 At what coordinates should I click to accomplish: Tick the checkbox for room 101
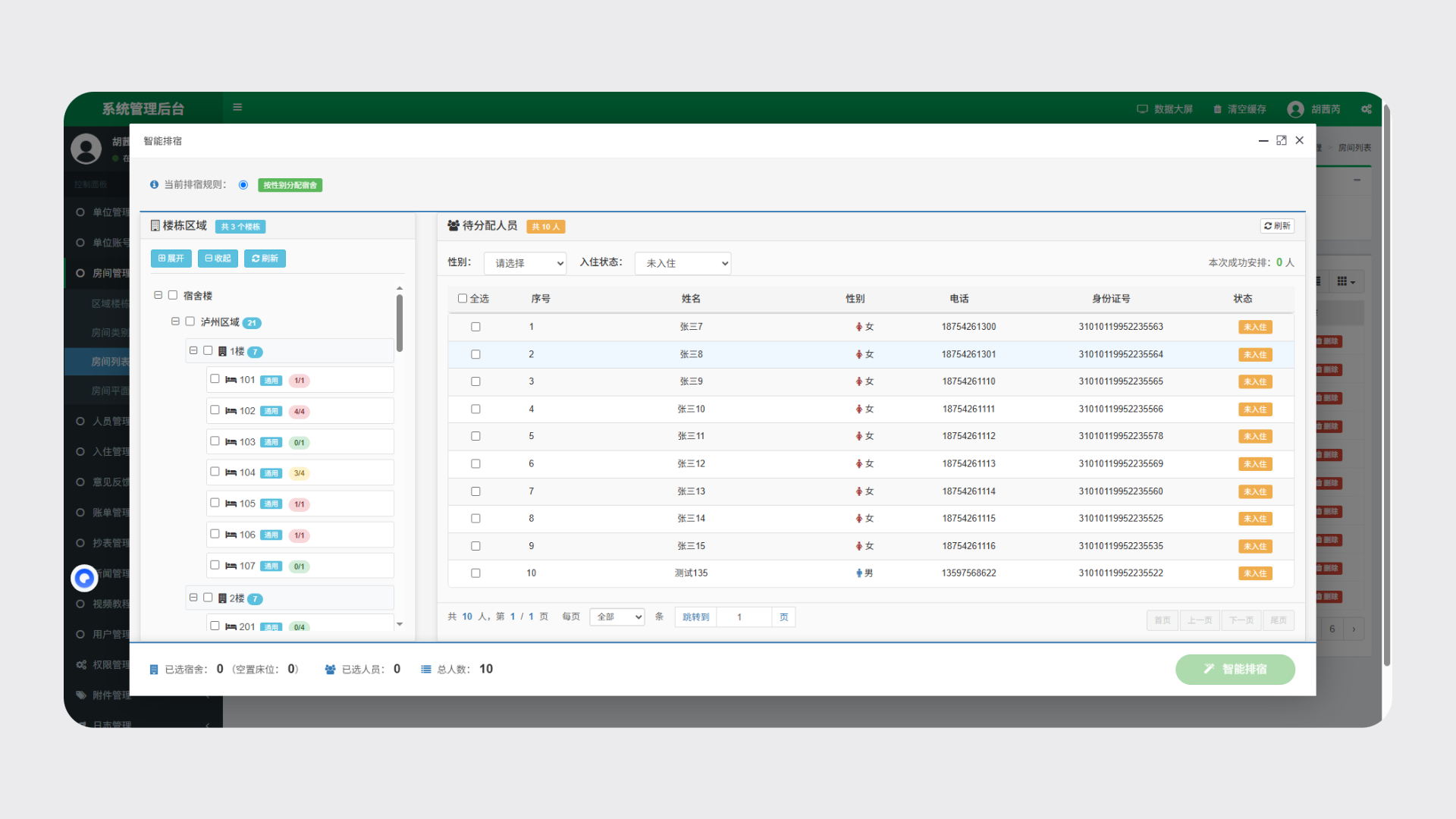215,379
